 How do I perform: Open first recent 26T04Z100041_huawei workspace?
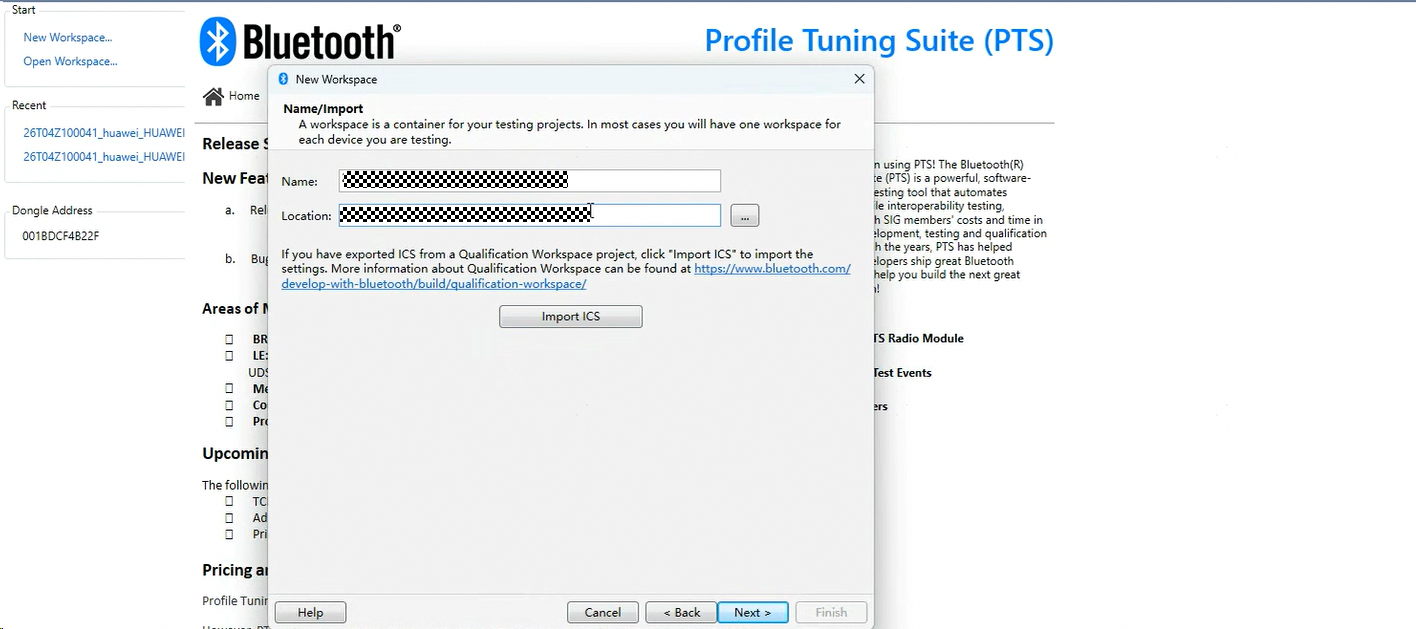coord(104,132)
